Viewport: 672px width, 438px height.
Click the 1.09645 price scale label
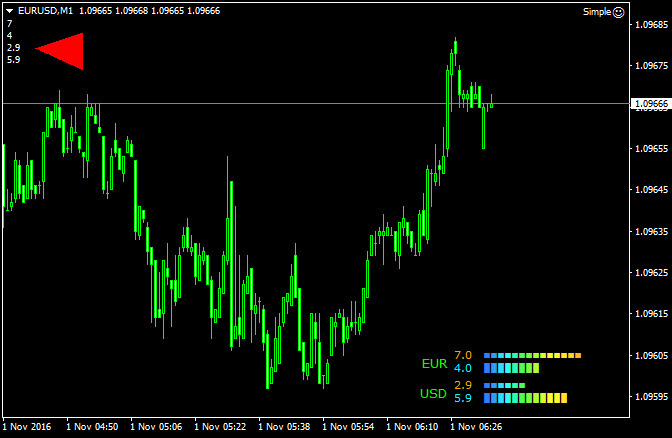tap(651, 189)
